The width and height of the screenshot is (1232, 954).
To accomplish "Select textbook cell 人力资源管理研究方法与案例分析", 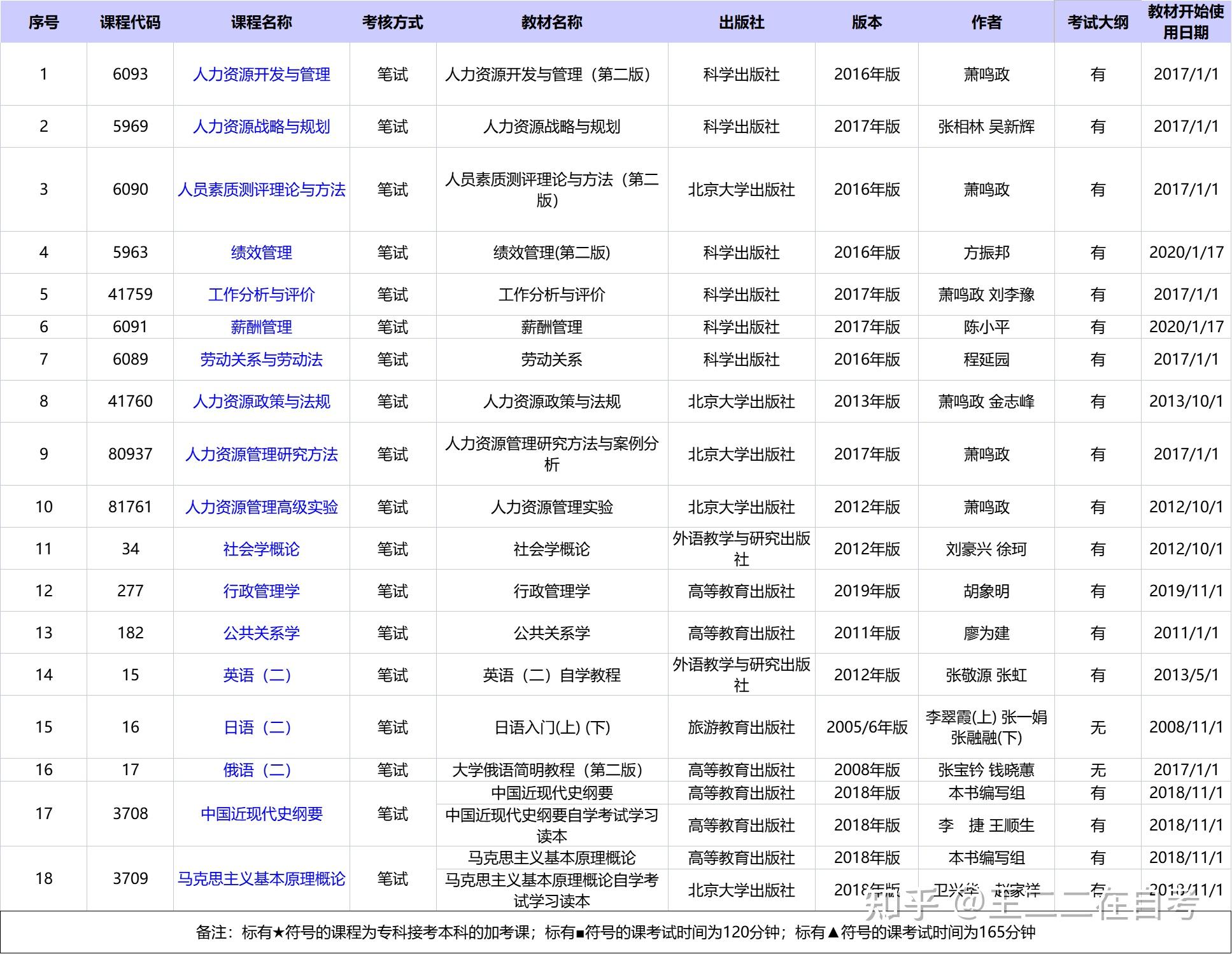I will (x=551, y=454).
